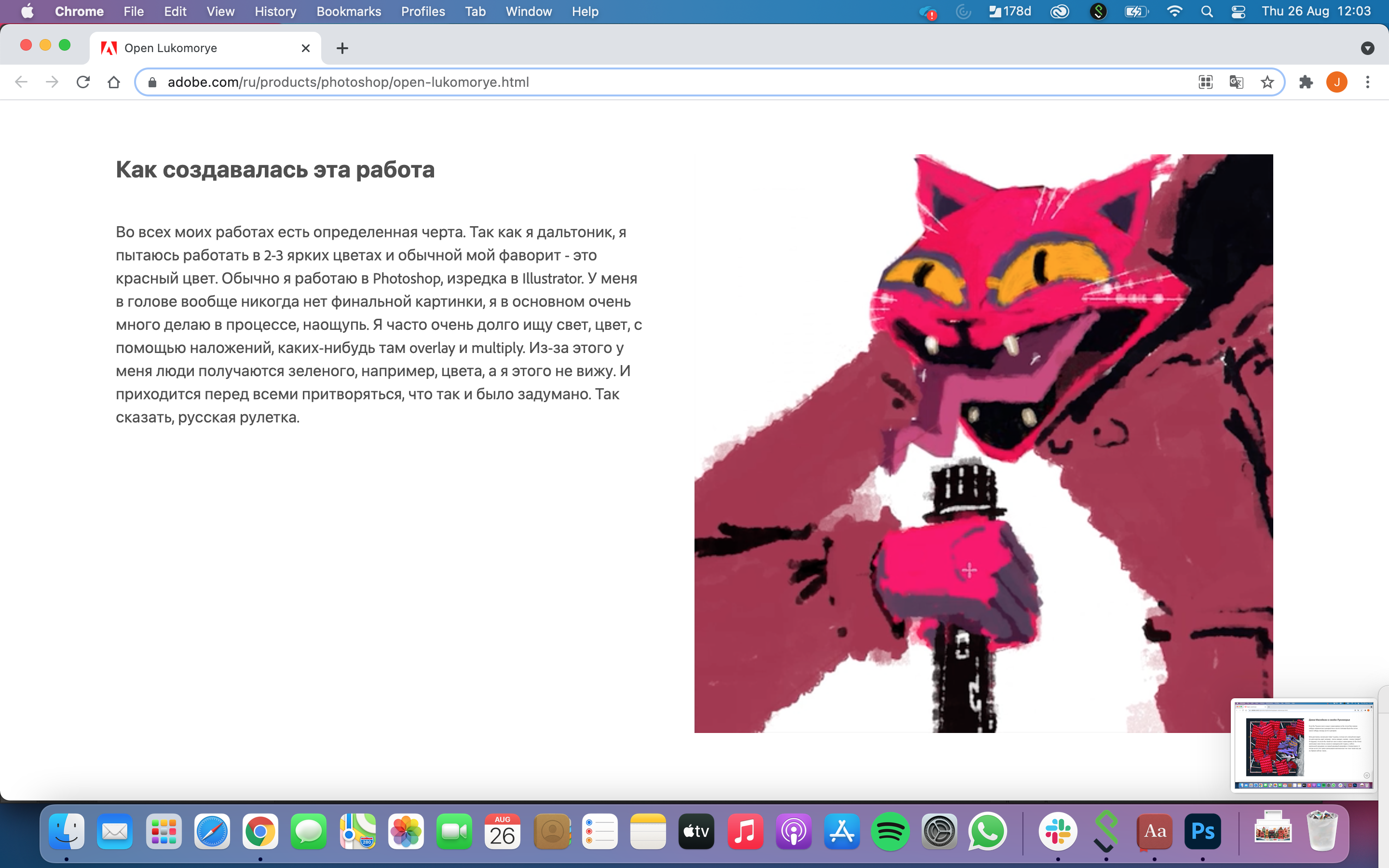
Task: Click the Home button in Chrome
Action: (114, 82)
